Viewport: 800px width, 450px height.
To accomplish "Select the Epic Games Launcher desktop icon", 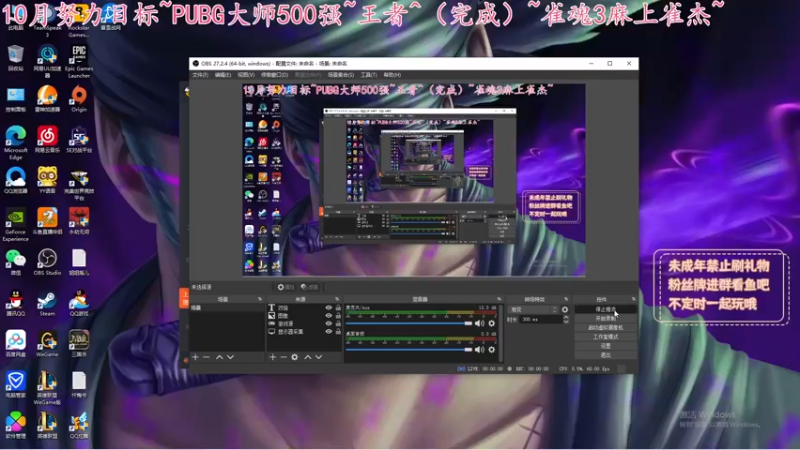I will click(x=79, y=61).
